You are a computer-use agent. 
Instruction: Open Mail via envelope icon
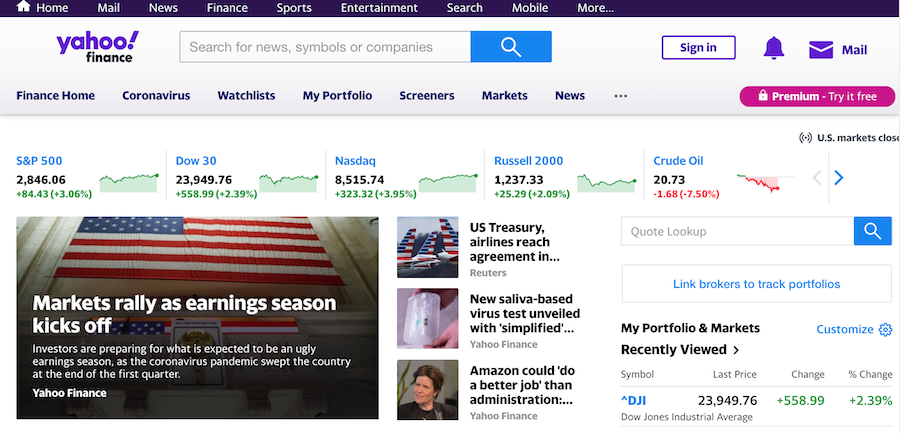(821, 49)
